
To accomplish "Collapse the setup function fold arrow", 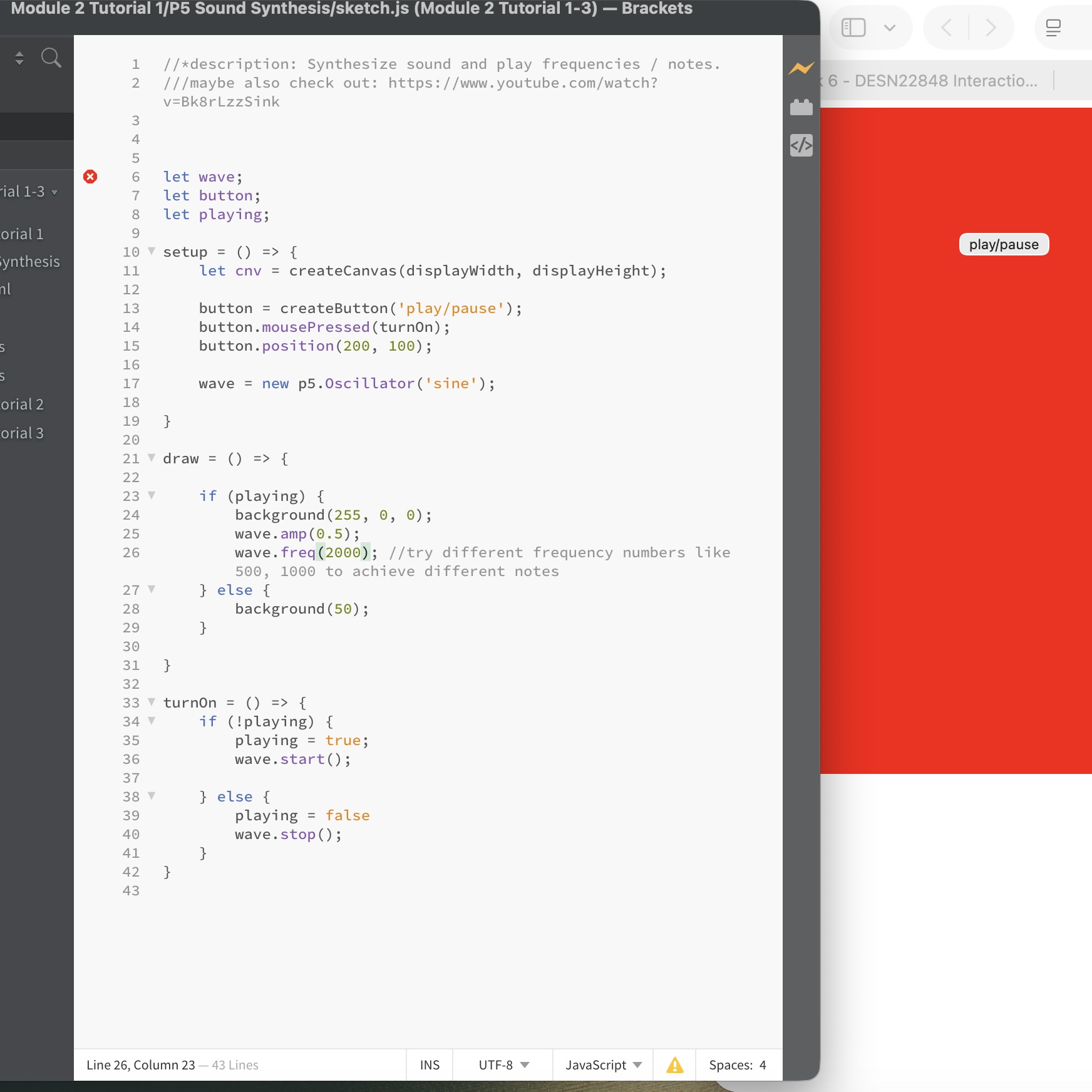I will pos(152,251).
